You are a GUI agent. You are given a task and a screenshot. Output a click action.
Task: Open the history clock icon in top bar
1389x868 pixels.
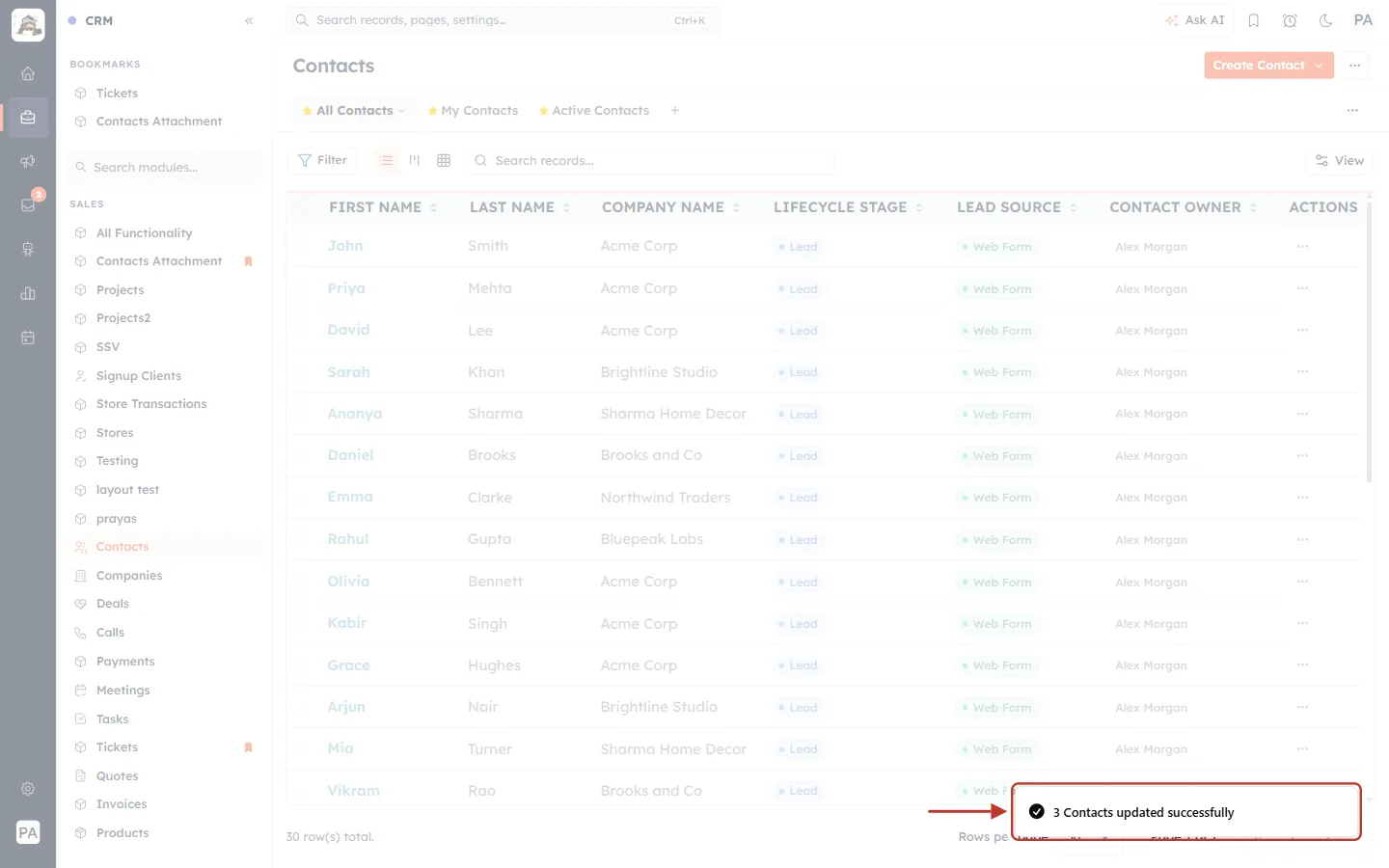coord(1290,20)
